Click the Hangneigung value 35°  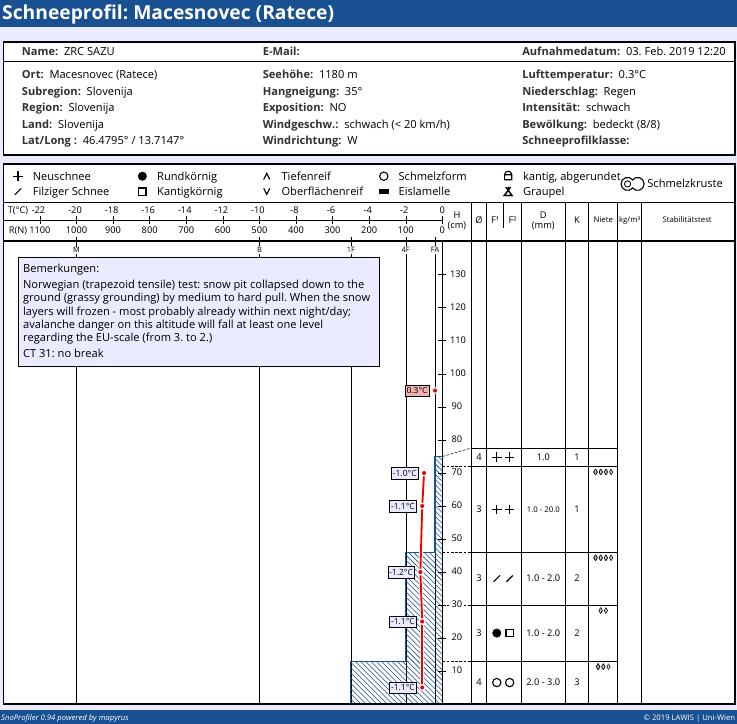click(x=354, y=91)
